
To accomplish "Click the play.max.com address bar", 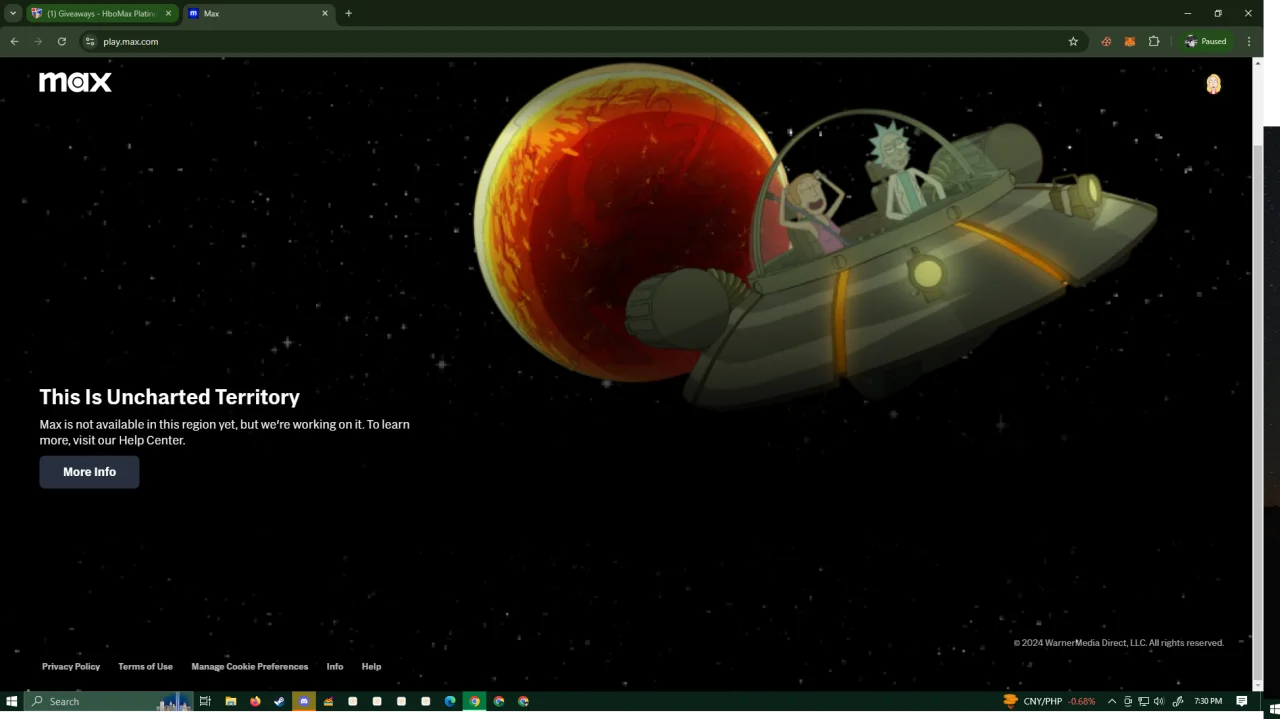I will (x=575, y=42).
